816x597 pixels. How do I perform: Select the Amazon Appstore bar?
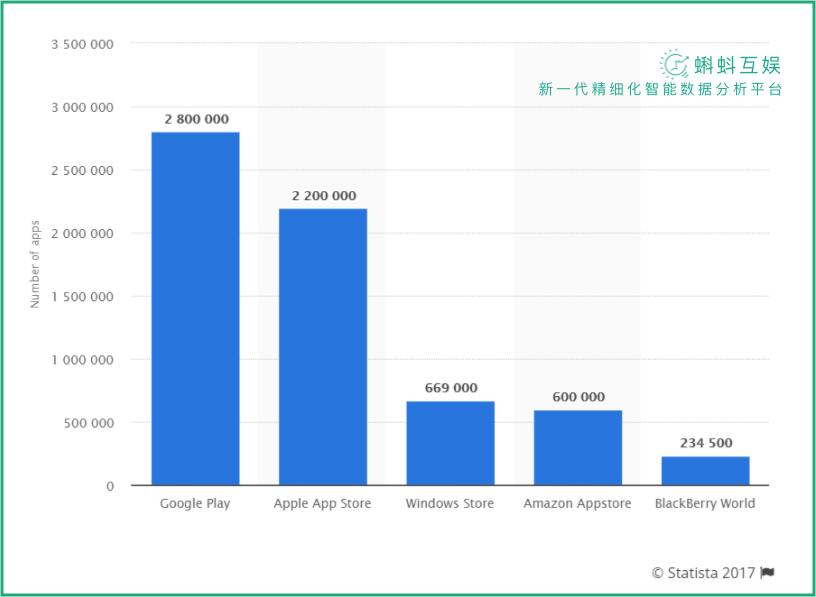click(x=578, y=448)
